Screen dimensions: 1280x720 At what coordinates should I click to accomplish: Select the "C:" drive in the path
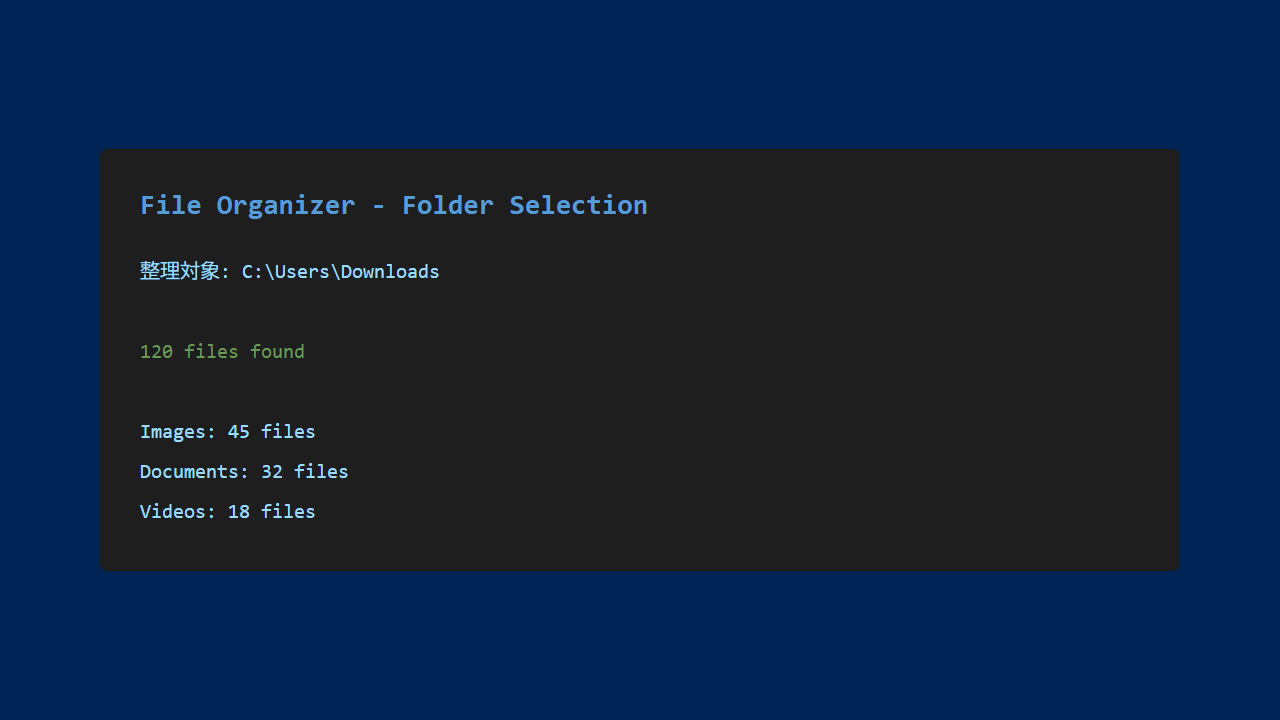[x=252, y=272]
